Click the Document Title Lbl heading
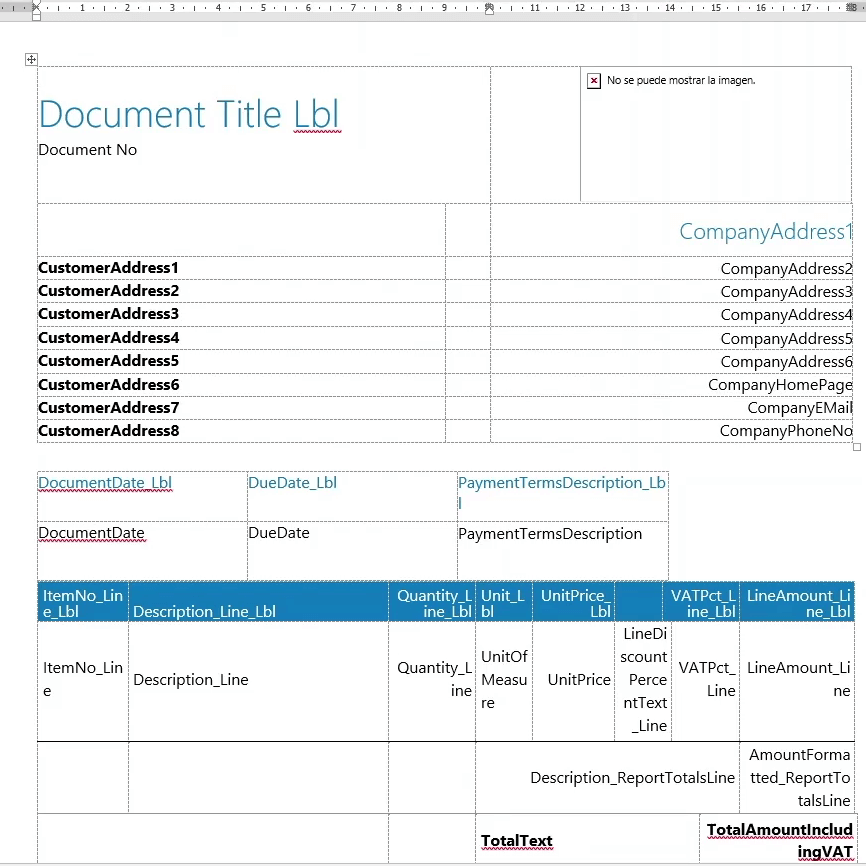The image size is (866, 866). (x=189, y=115)
